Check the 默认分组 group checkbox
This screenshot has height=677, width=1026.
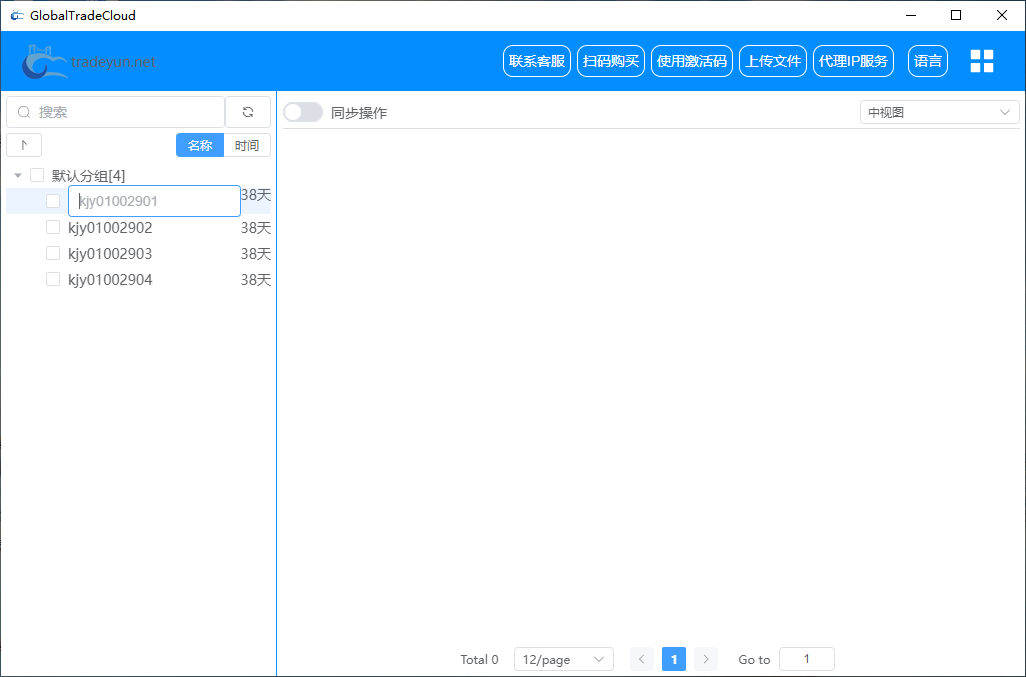point(37,175)
